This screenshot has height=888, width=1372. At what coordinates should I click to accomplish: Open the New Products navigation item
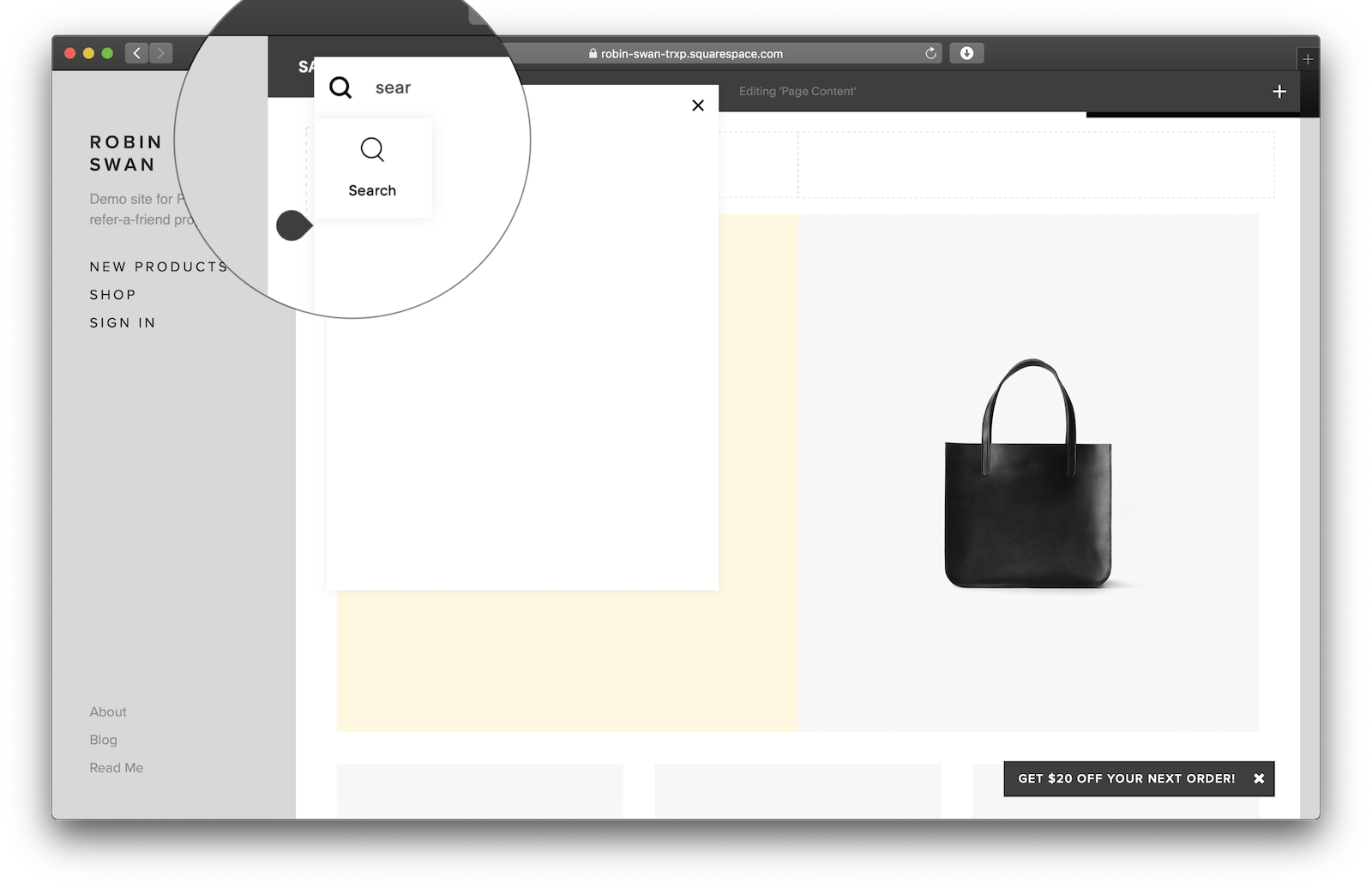pos(159,267)
